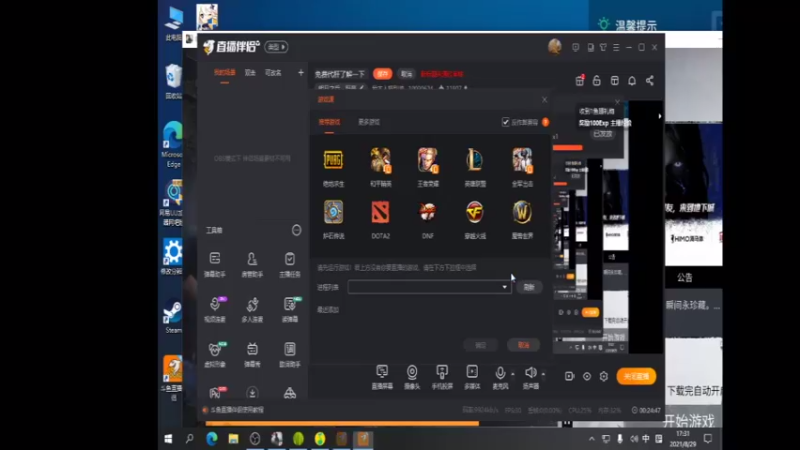Open the 斗鱼直播伴侣使用教程 tutorial link
Screen dimensions: 800x450
[x=237, y=410]
